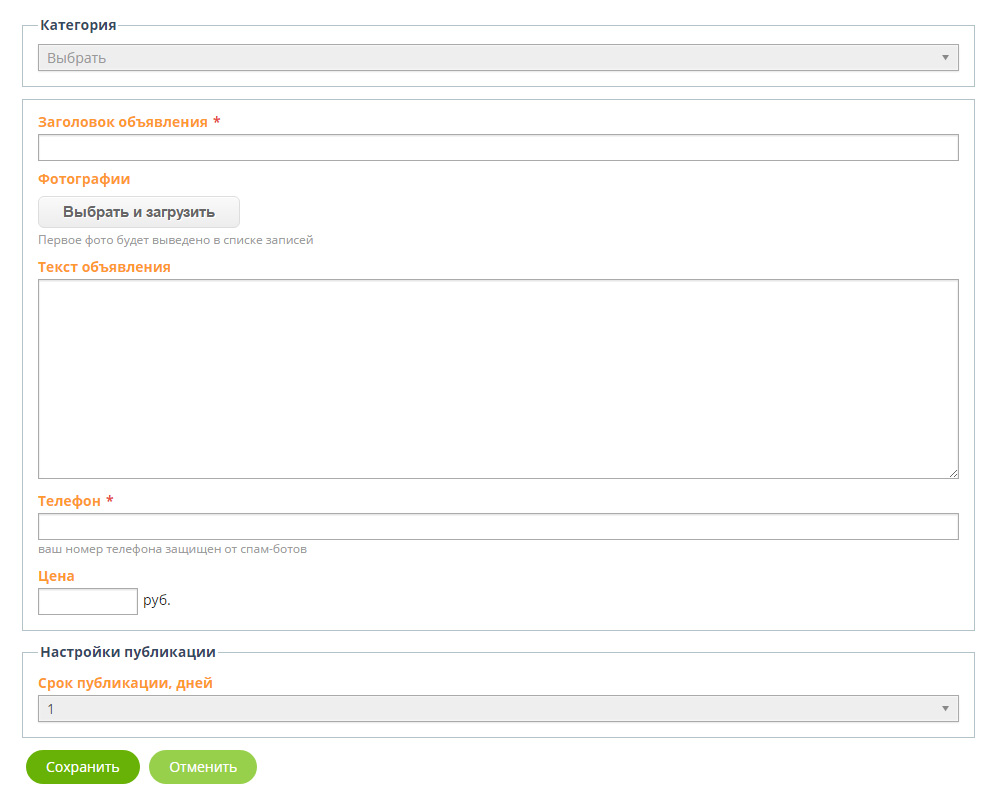Click inside the Телефон input field

point(497,527)
